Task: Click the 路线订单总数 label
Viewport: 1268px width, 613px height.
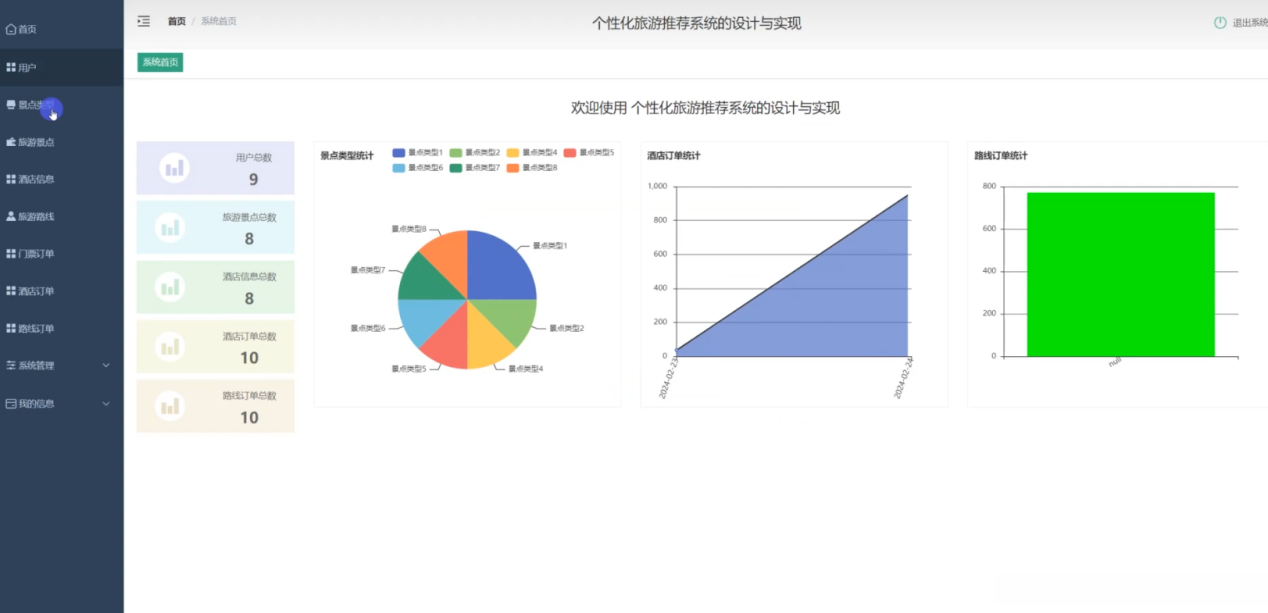Action: [x=249, y=396]
